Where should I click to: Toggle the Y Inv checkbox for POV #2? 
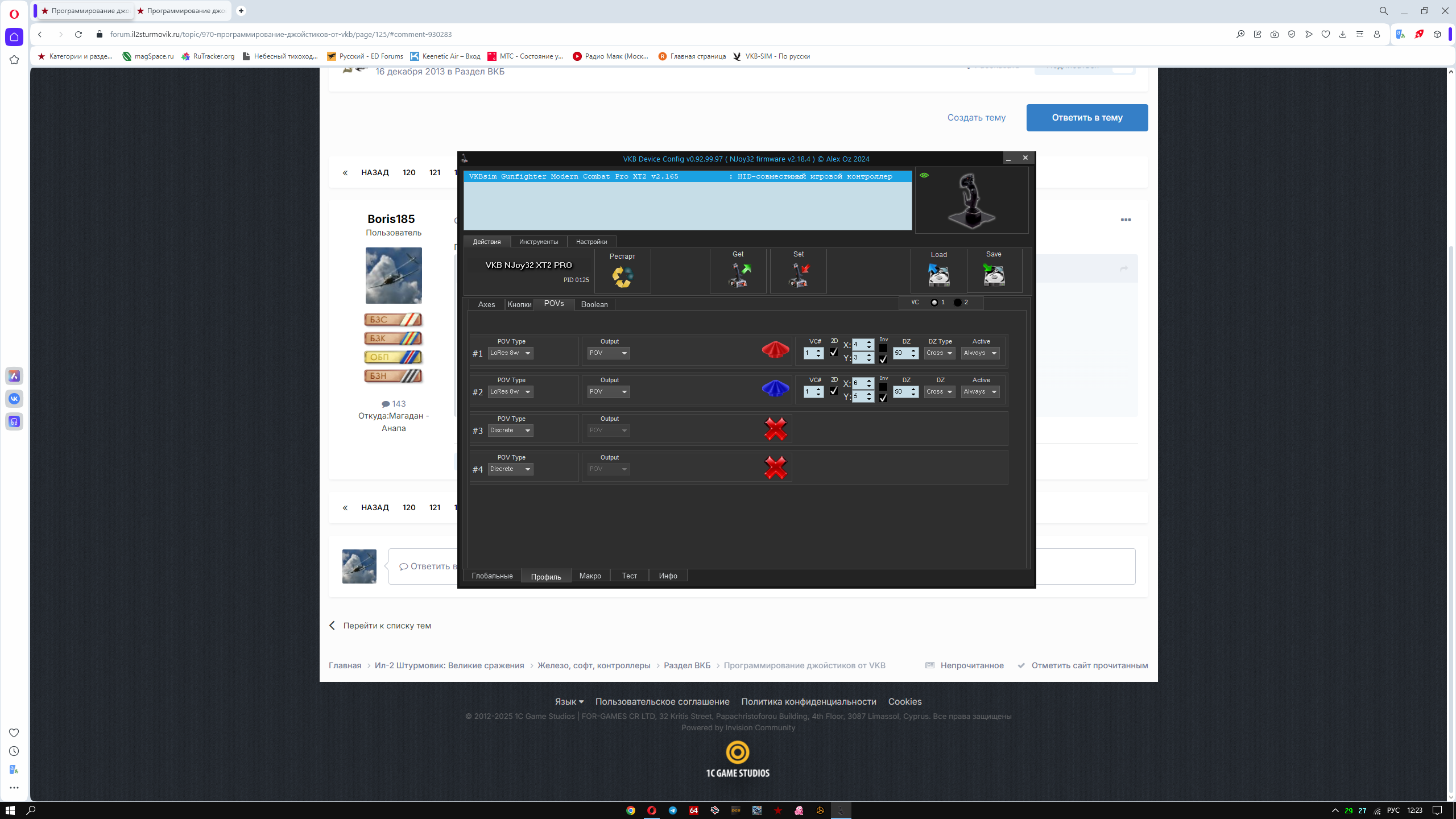pos(883,398)
